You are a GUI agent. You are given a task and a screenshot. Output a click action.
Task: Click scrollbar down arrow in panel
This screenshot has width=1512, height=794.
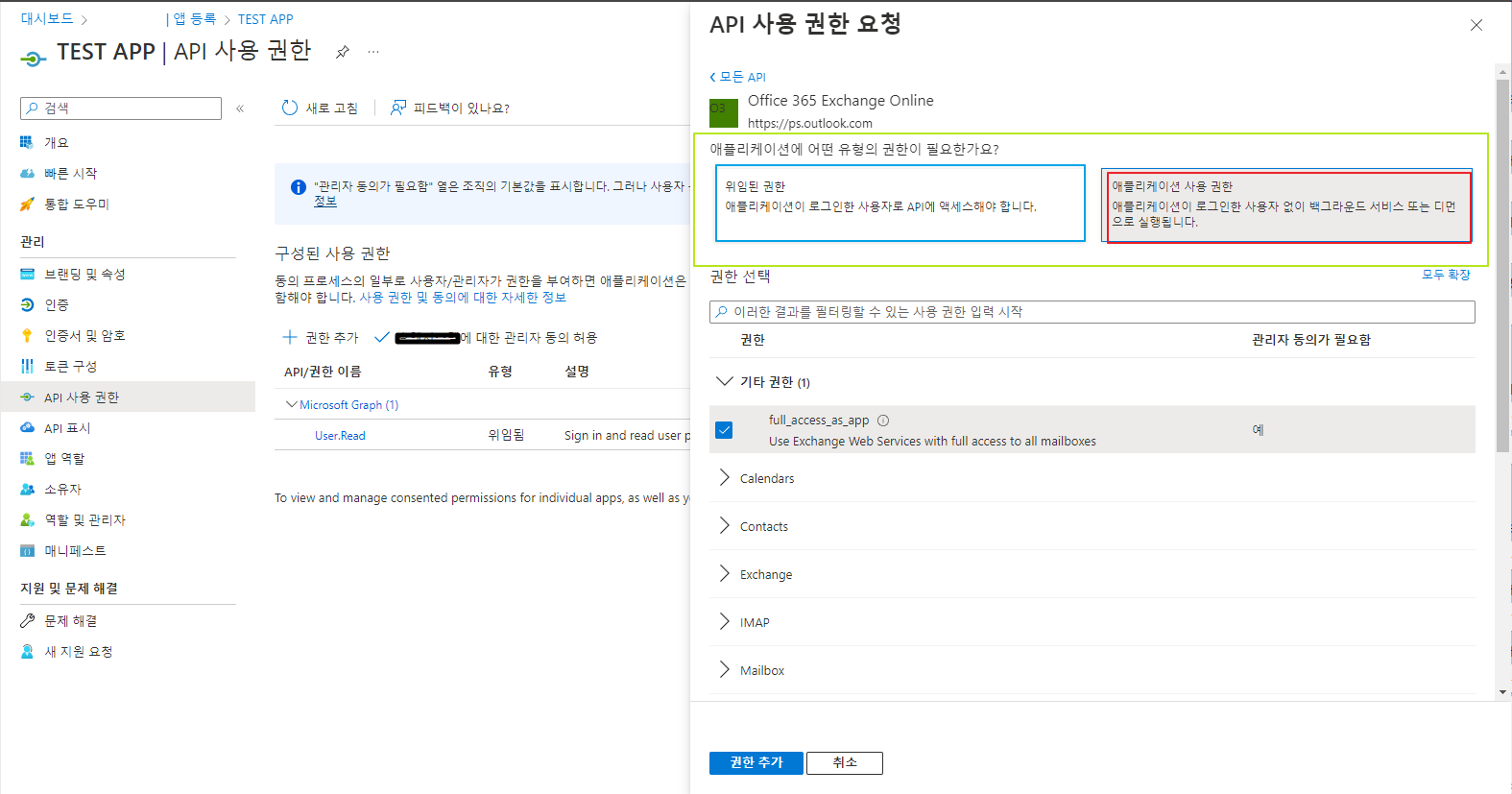[x=1502, y=692]
